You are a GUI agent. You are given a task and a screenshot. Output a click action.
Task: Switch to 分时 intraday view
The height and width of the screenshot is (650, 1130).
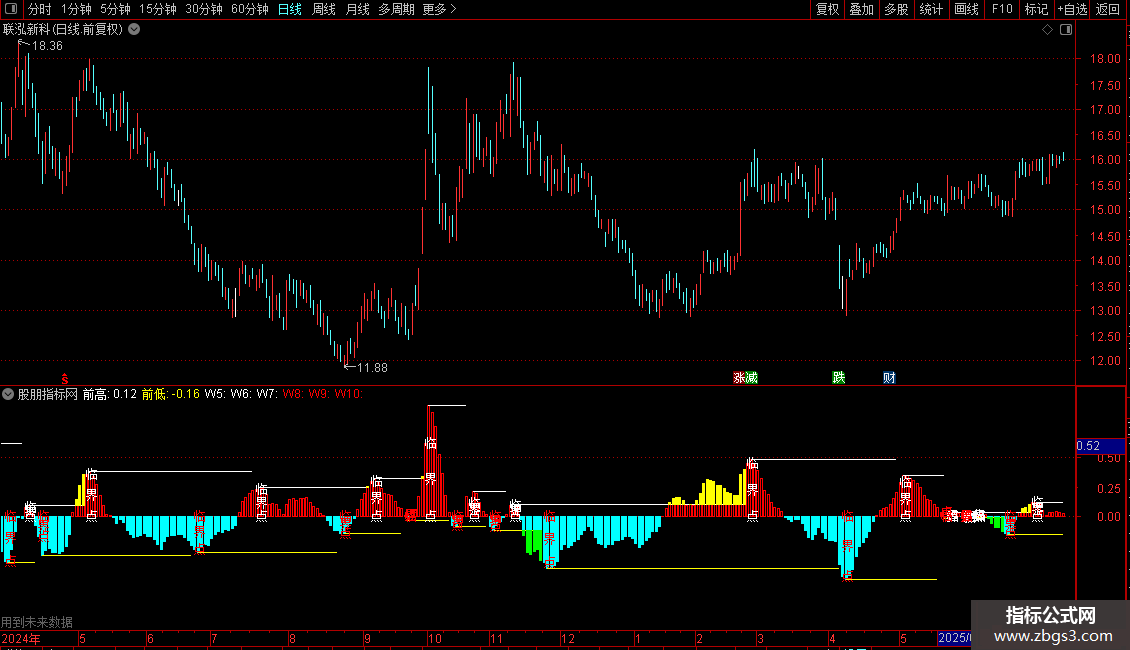(40, 9)
